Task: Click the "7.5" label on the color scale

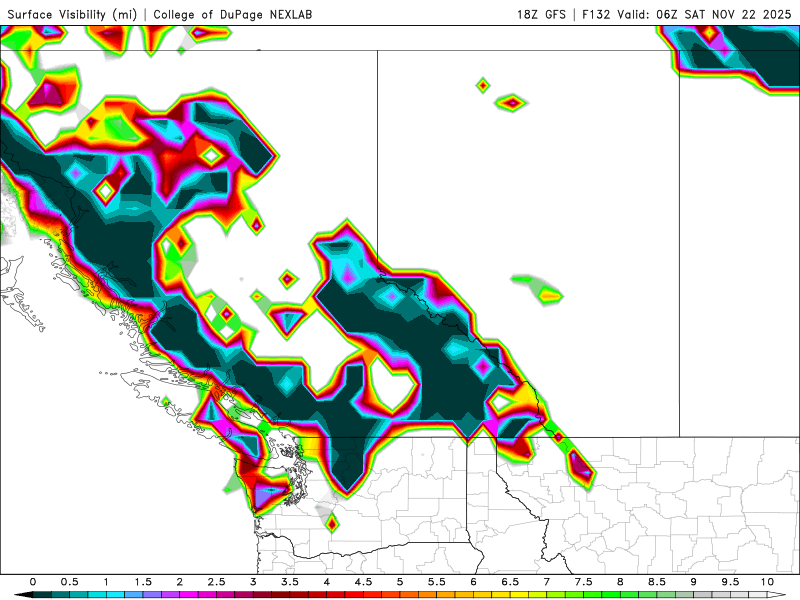Action: click(584, 582)
